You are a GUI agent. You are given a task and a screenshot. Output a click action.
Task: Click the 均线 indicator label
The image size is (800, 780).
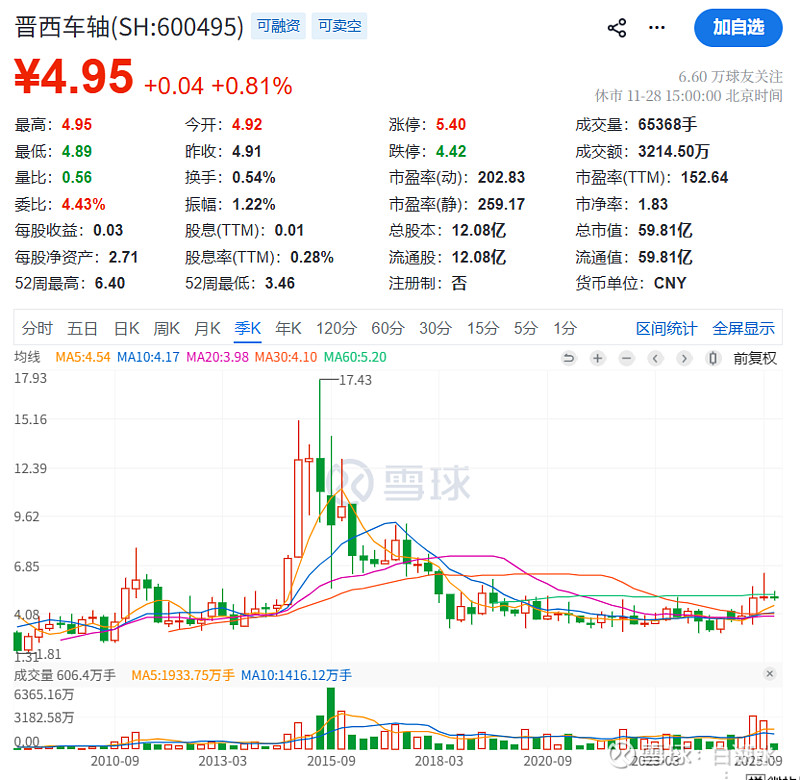pos(27,357)
